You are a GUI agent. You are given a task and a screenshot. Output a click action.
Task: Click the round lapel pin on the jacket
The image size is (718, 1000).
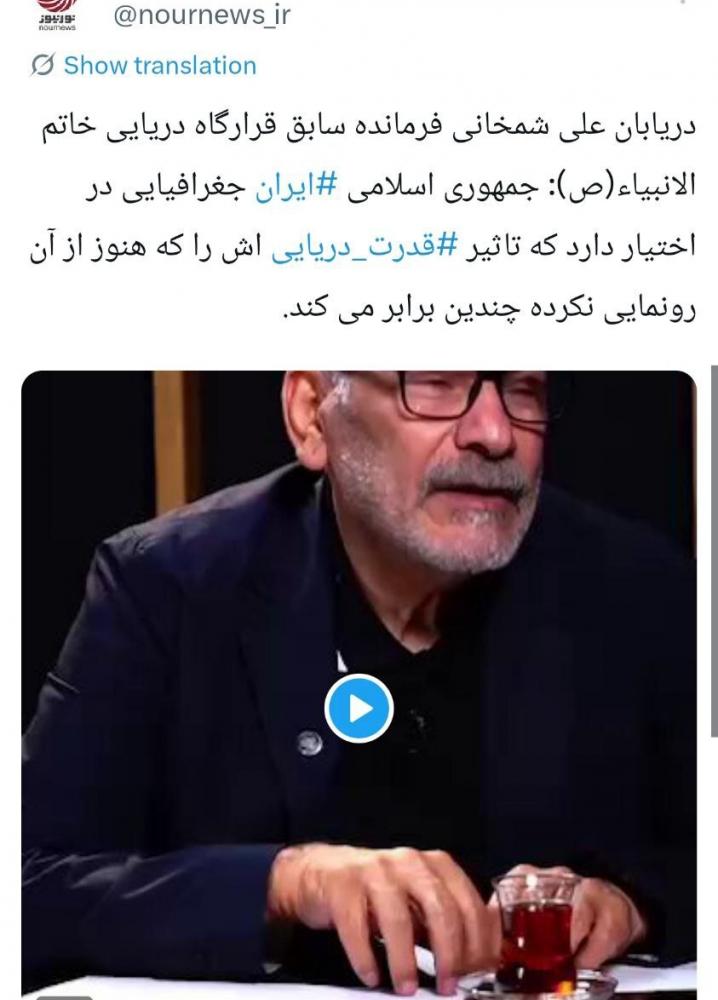(309, 744)
